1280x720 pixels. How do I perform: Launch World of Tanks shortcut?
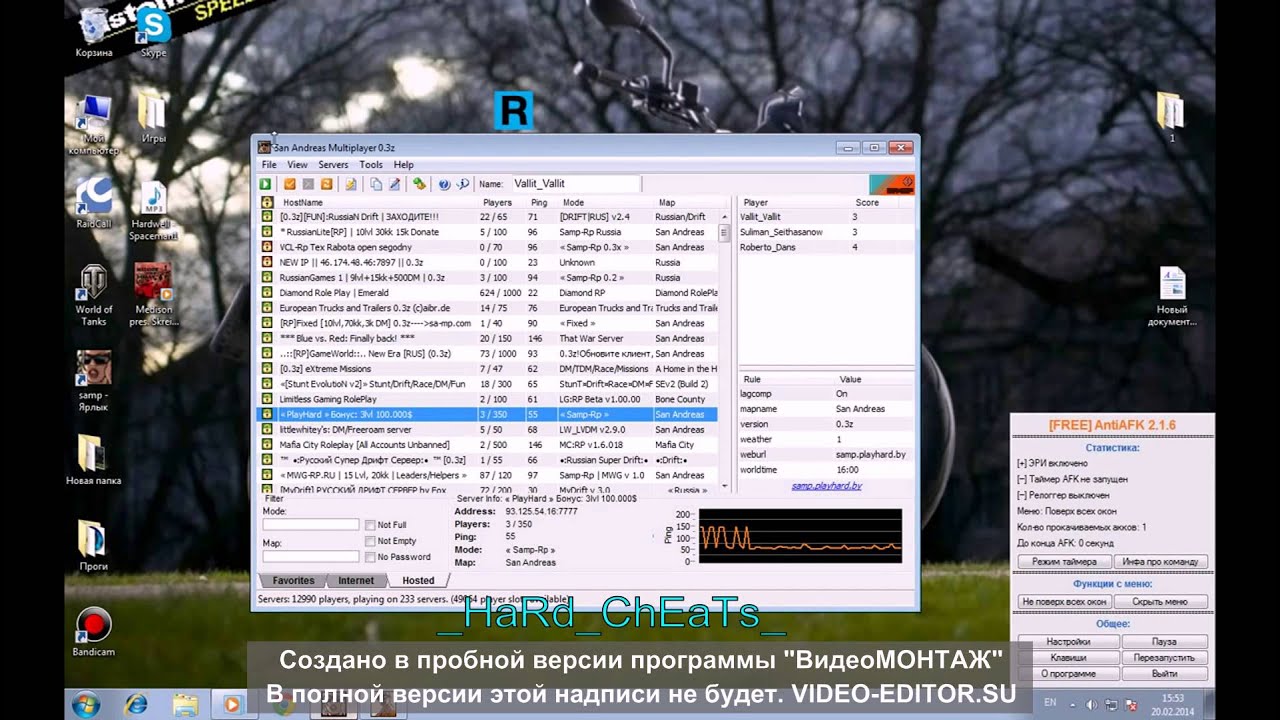coord(94,295)
